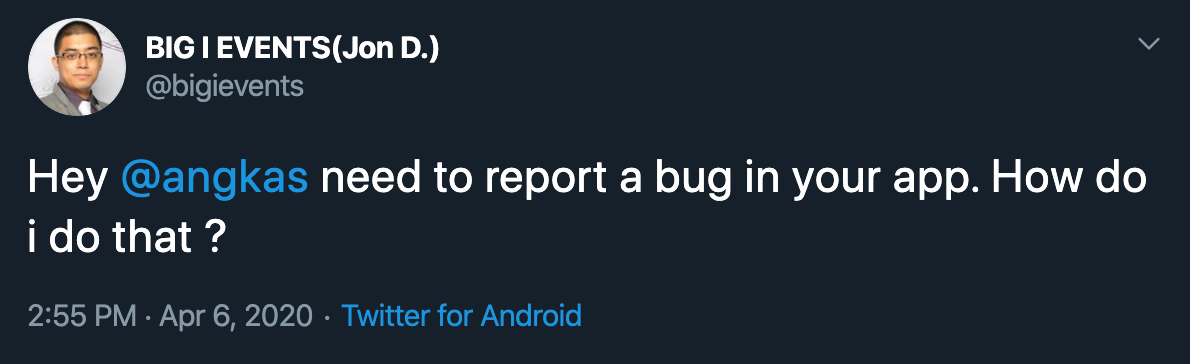Click the Apr 6, 2020 date
This screenshot has height=364, width=1190.
236,315
